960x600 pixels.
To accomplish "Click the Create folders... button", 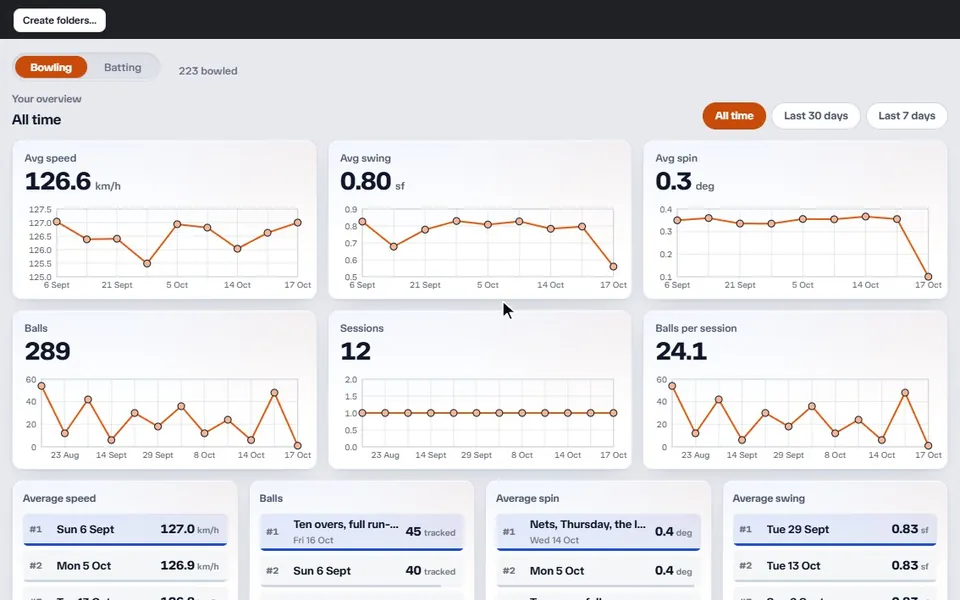I will tap(59, 20).
